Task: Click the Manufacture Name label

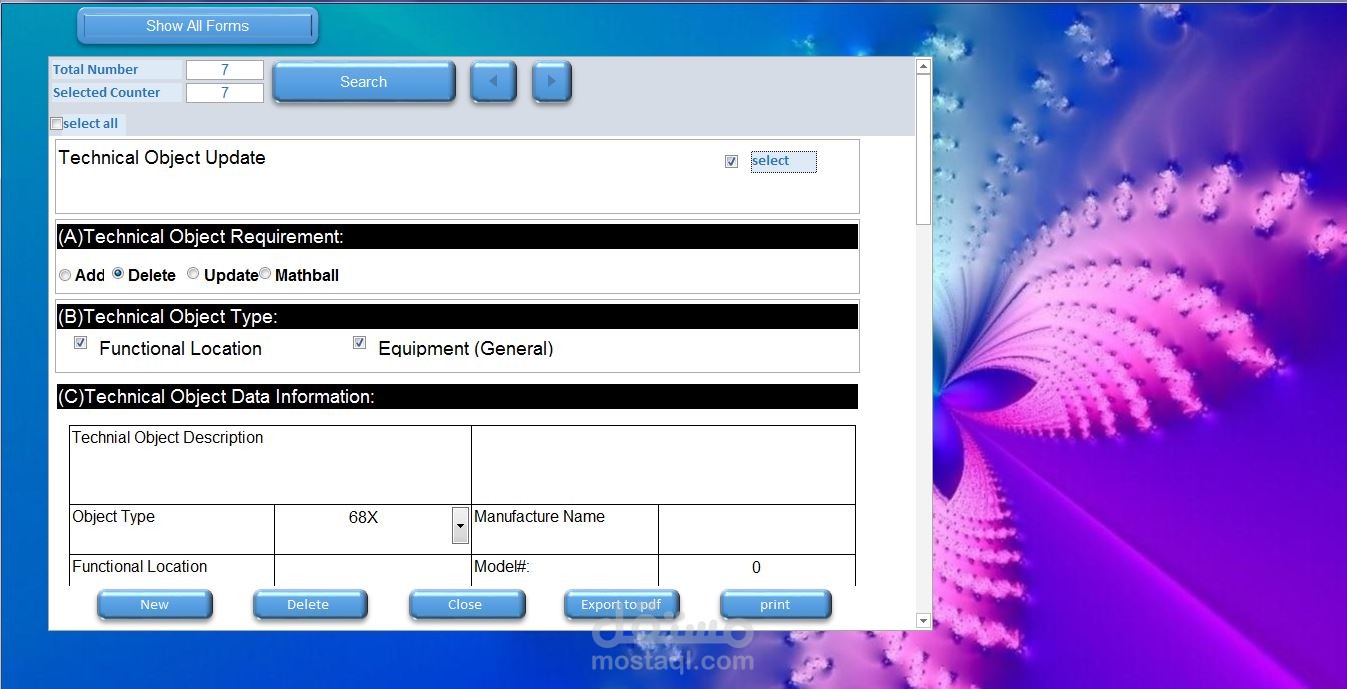Action: pos(539,517)
